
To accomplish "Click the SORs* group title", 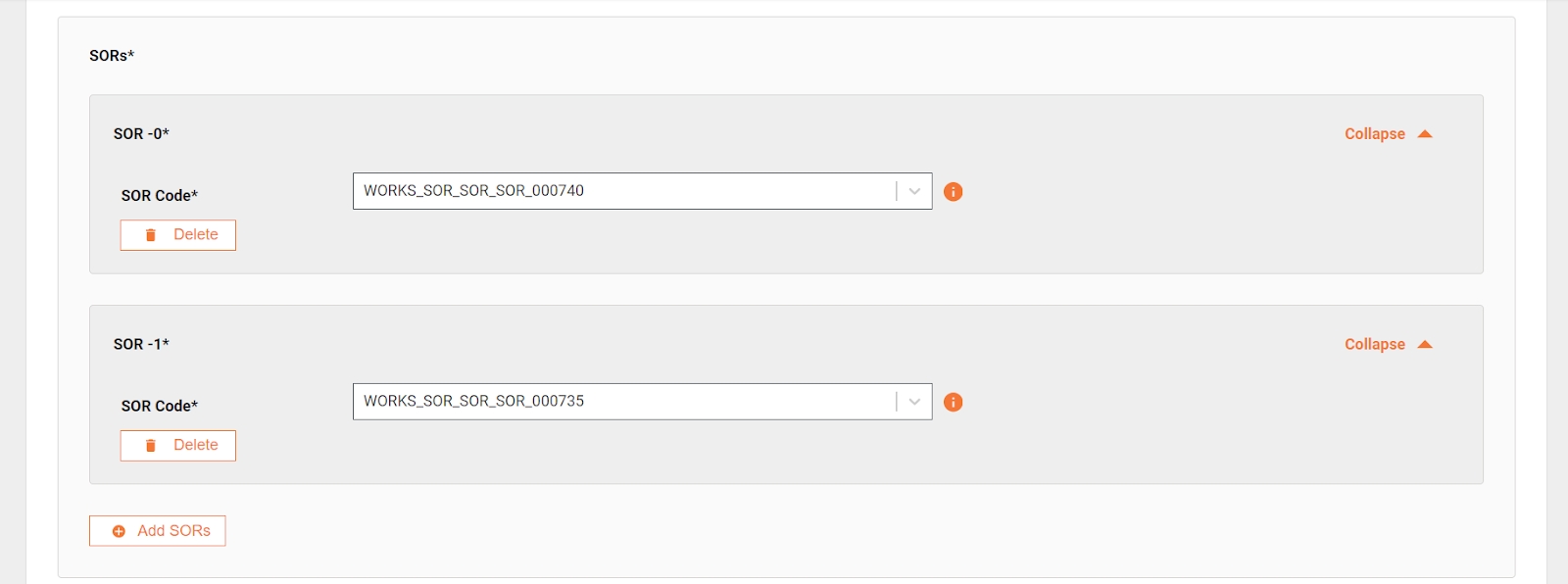I will click(112, 56).
